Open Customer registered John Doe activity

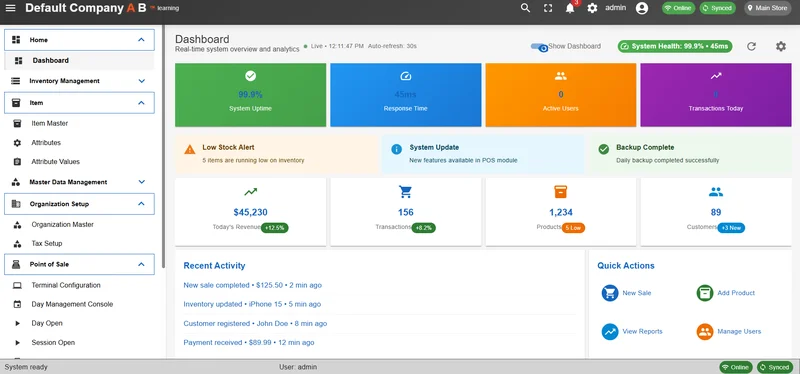click(255, 323)
